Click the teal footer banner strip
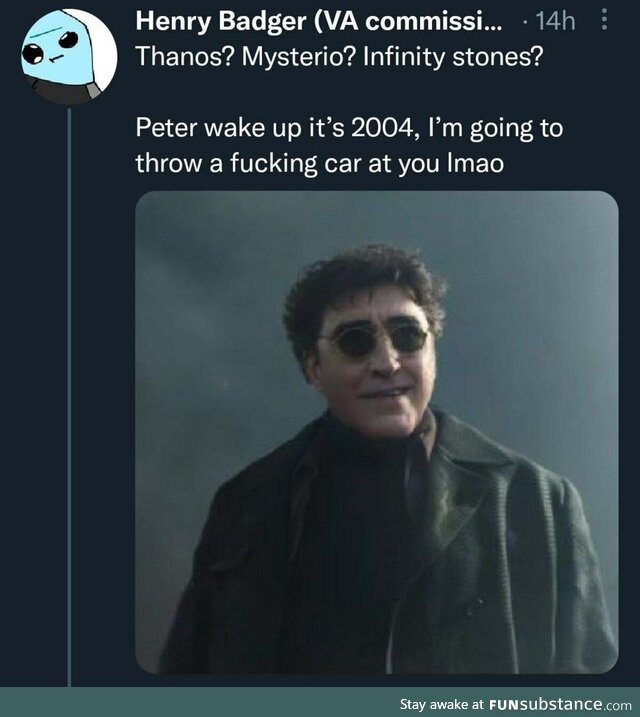Viewport: 640px width, 717px height. point(320,702)
